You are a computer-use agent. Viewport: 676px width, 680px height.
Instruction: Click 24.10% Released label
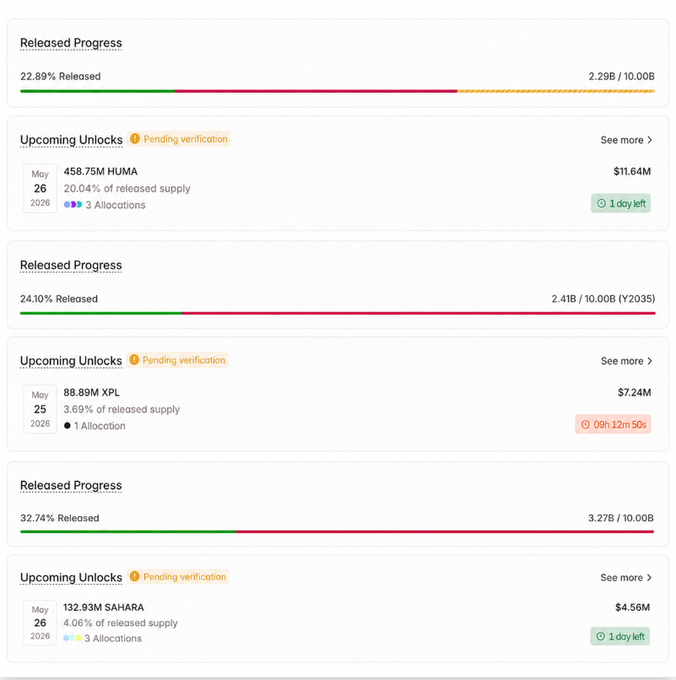pyautogui.click(x=59, y=299)
